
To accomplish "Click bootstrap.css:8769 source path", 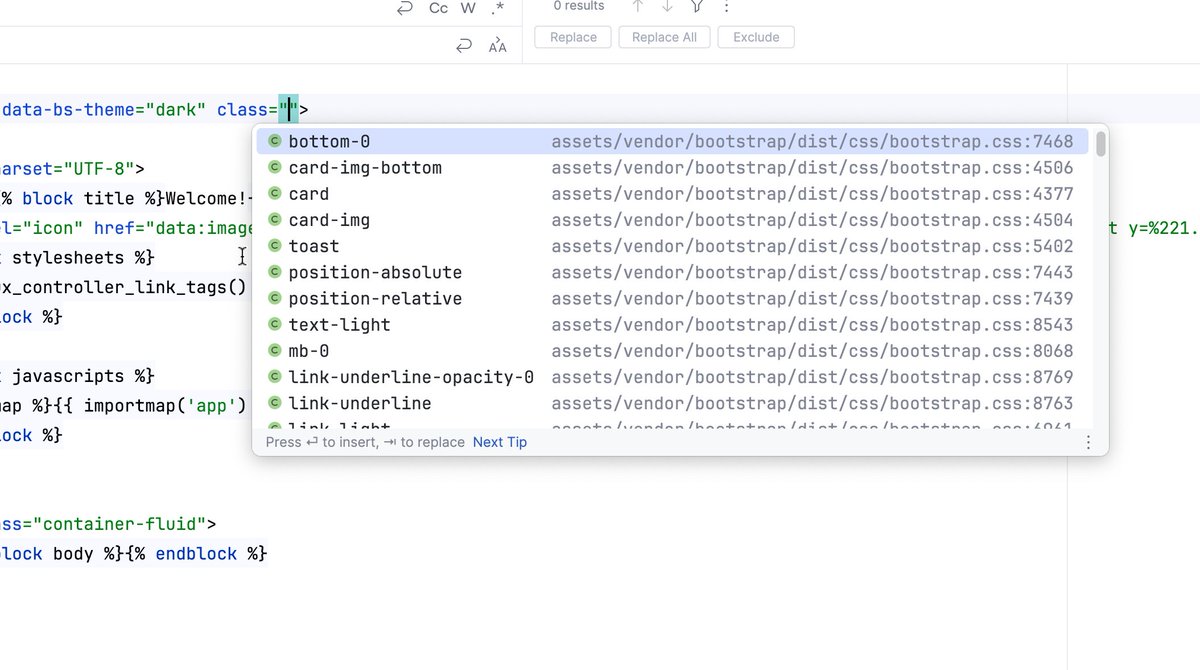I will click(x=812, y=377).
